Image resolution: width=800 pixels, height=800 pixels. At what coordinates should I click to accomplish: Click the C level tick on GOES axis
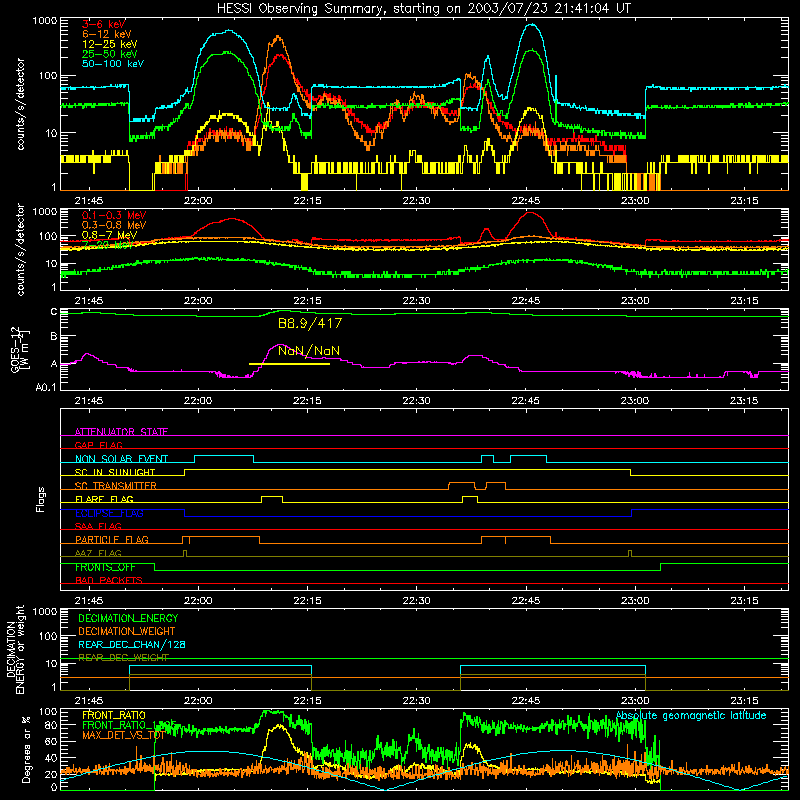point(54,312)
